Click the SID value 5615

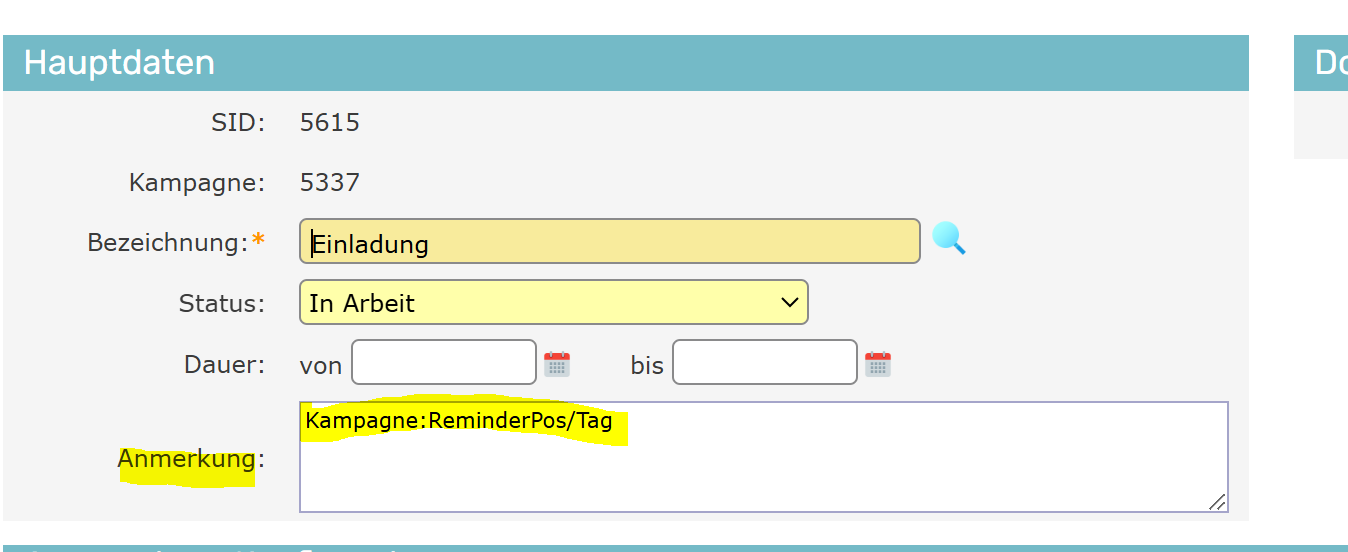[x=330, y=123]
